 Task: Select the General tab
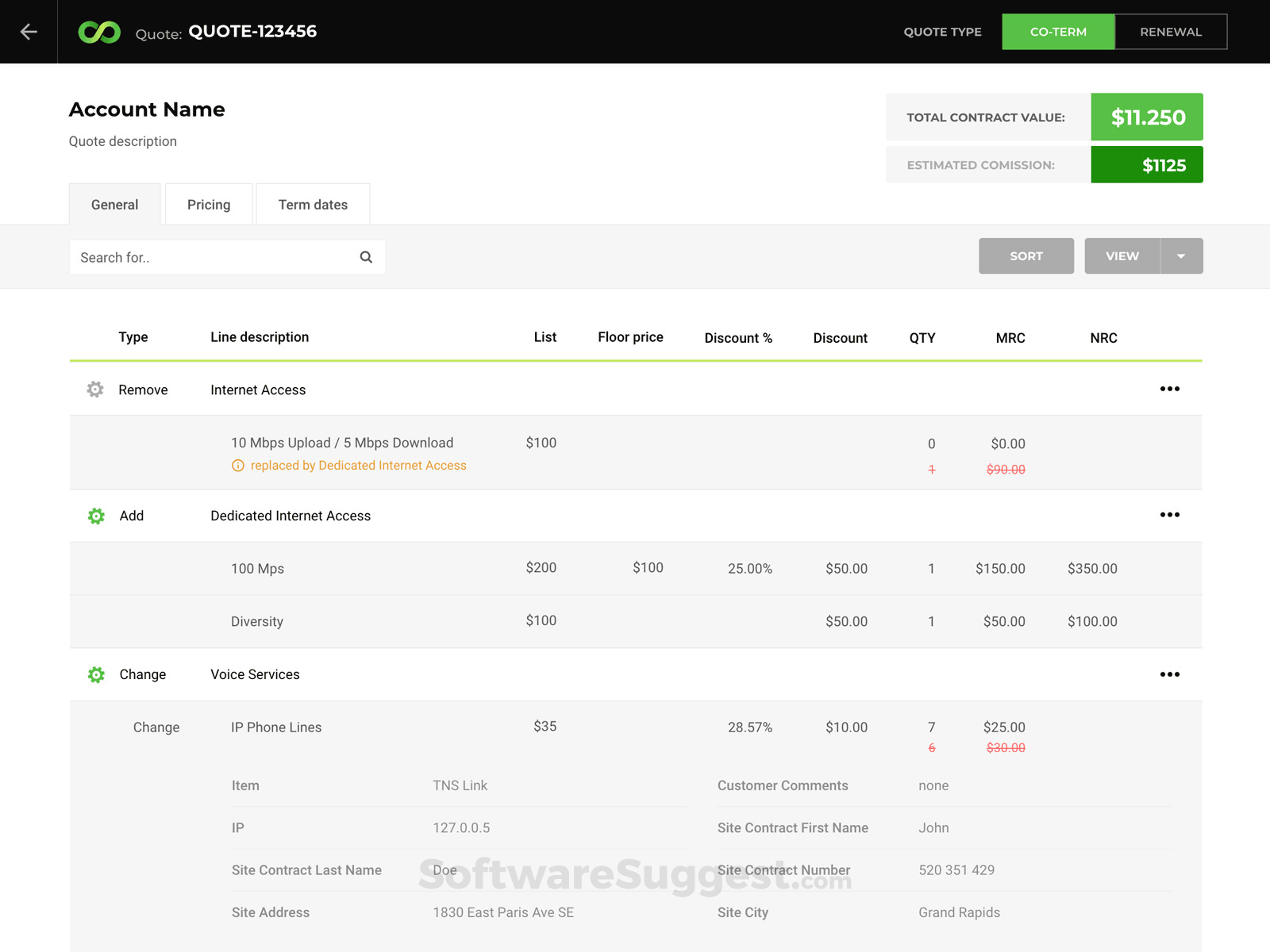(x=114, y=204)
